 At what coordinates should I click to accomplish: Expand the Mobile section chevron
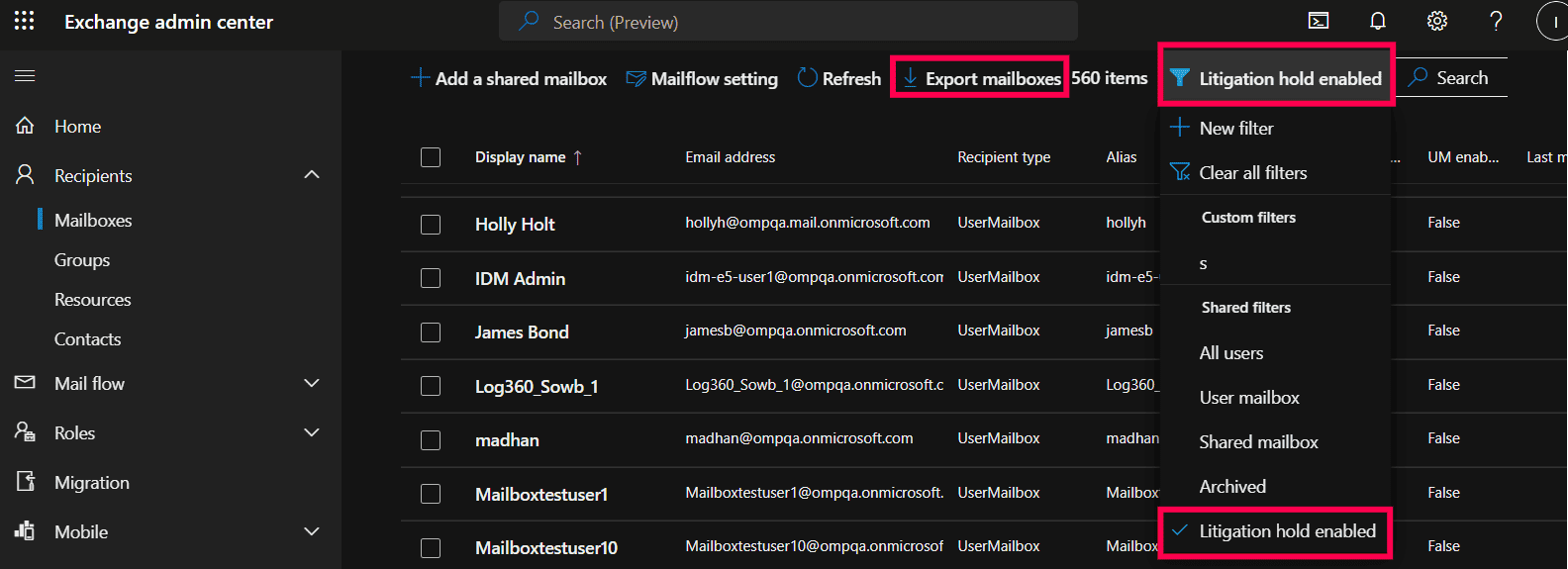click(x=312, y=531)
